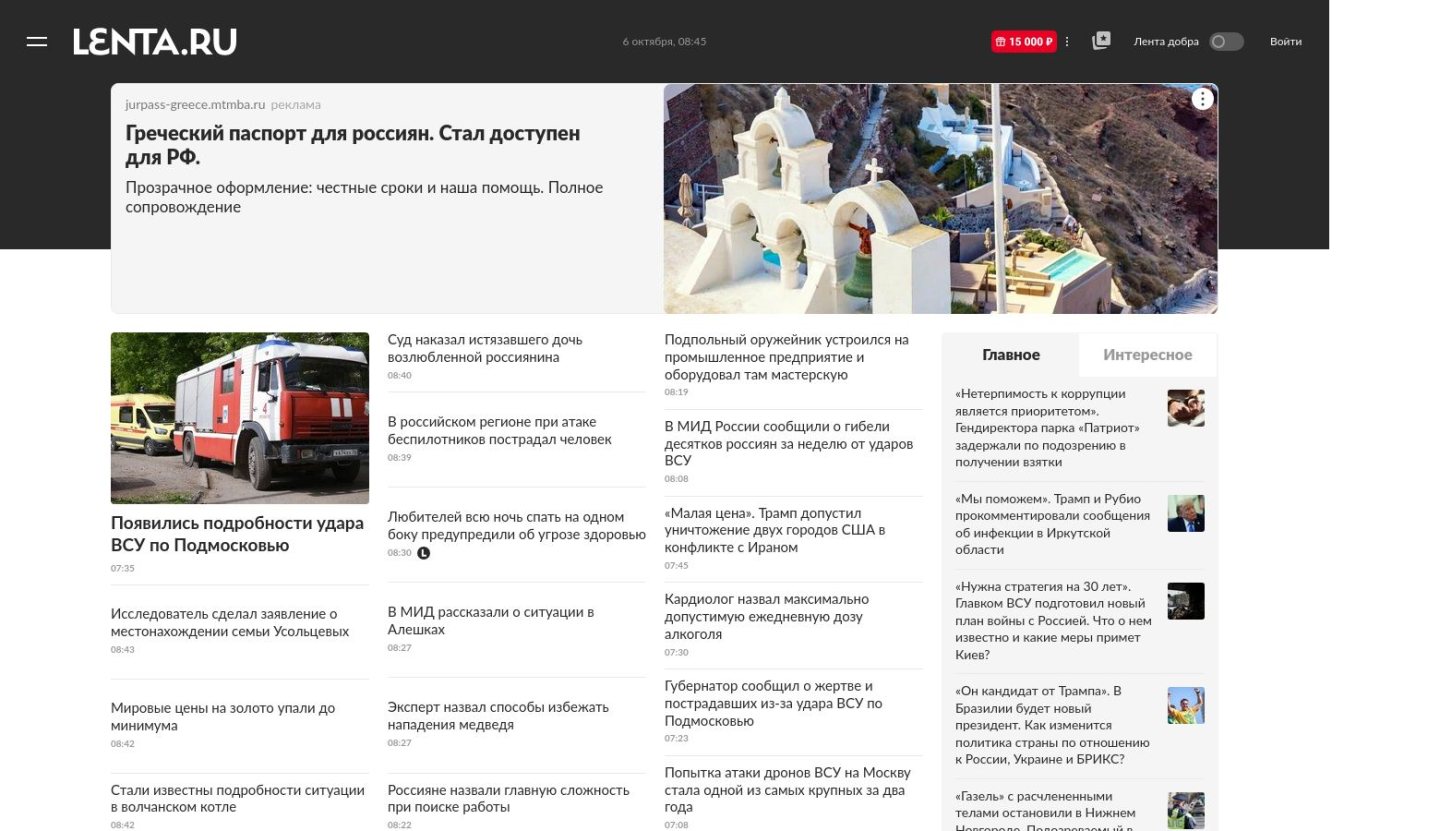Open sidebar story '«Он кандидат от Трампа»'
1440x831 pixels.
[x=1052, y=725]
